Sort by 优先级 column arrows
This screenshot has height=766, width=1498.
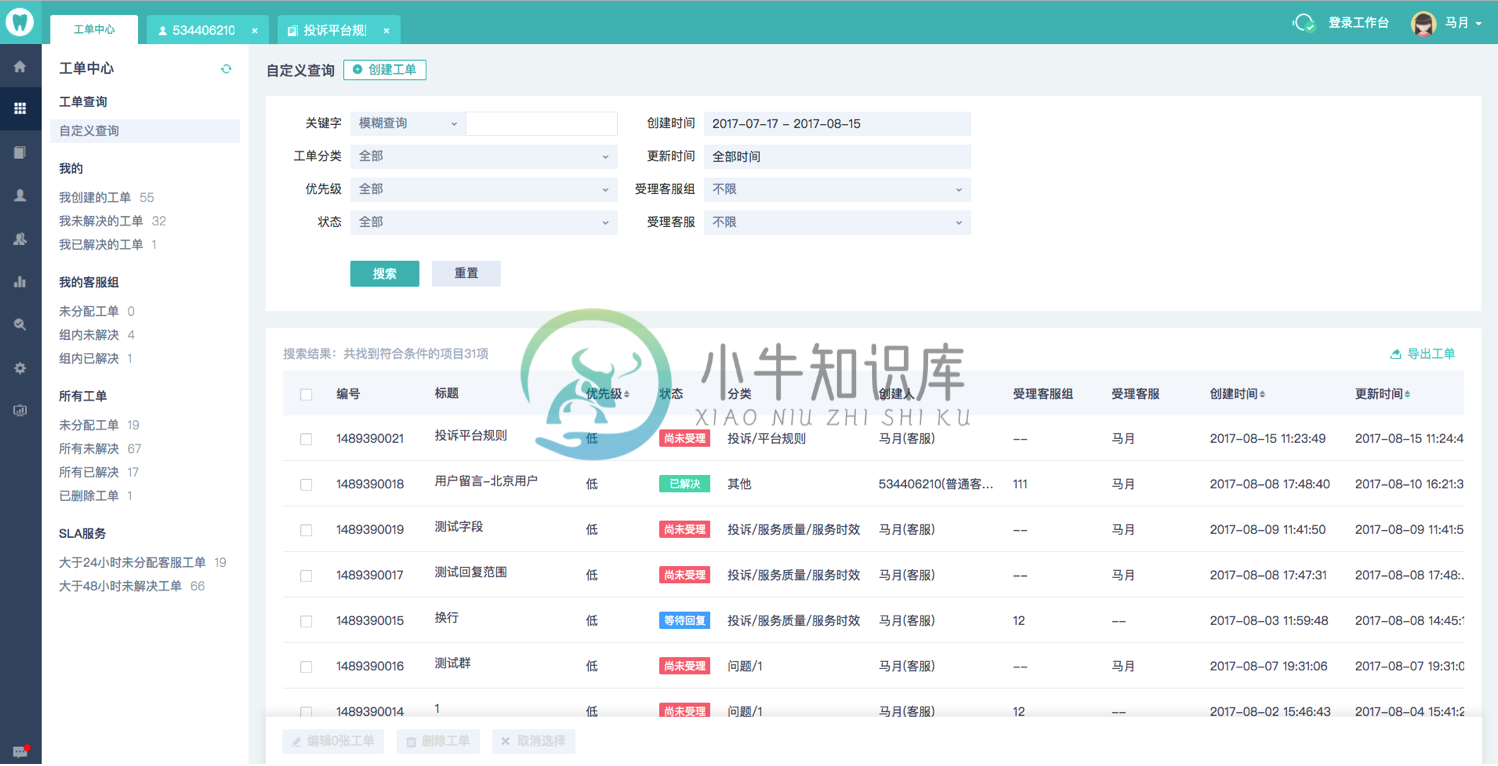click(627, 394)
